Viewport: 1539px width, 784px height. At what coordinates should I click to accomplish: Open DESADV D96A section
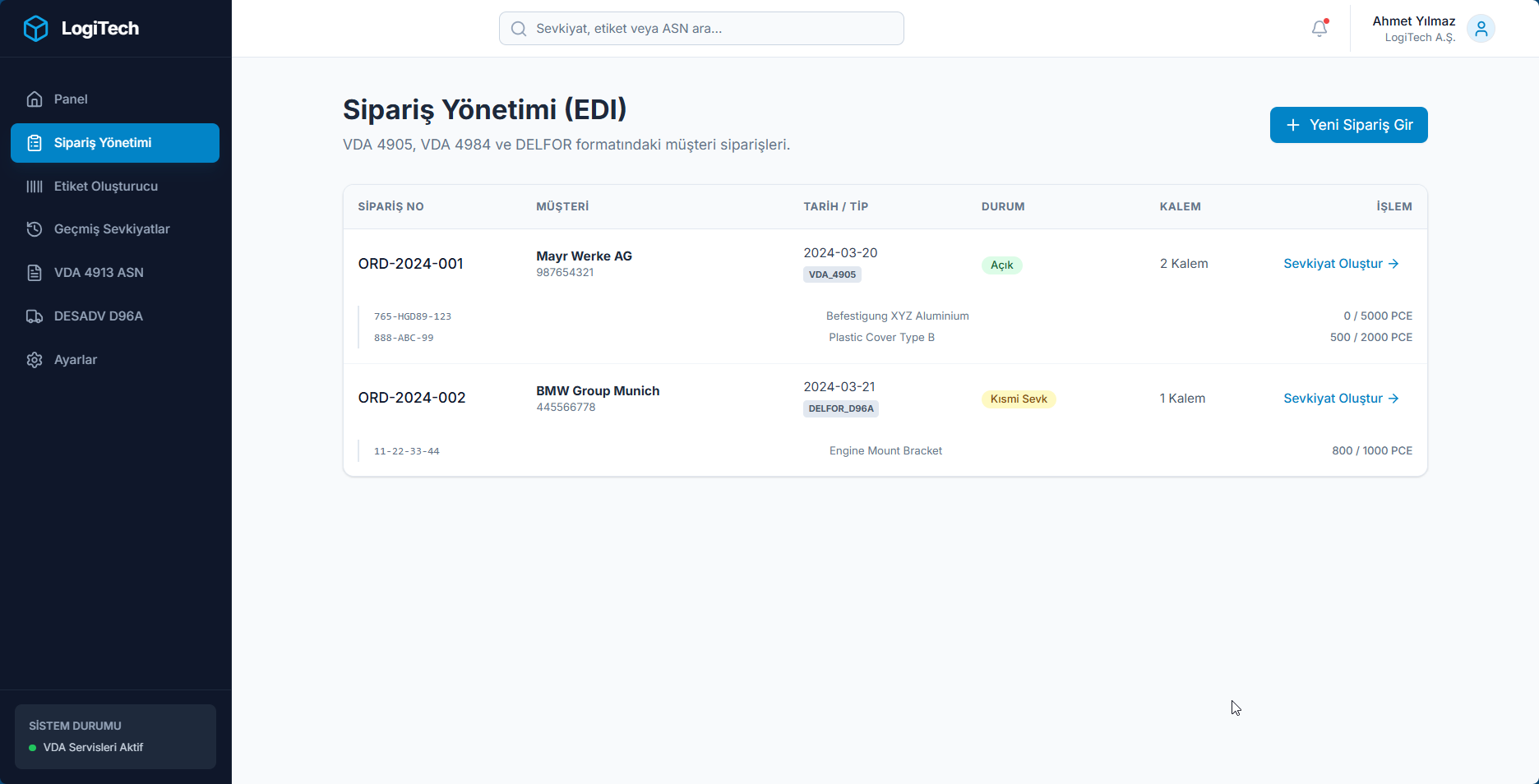point(115,316)
